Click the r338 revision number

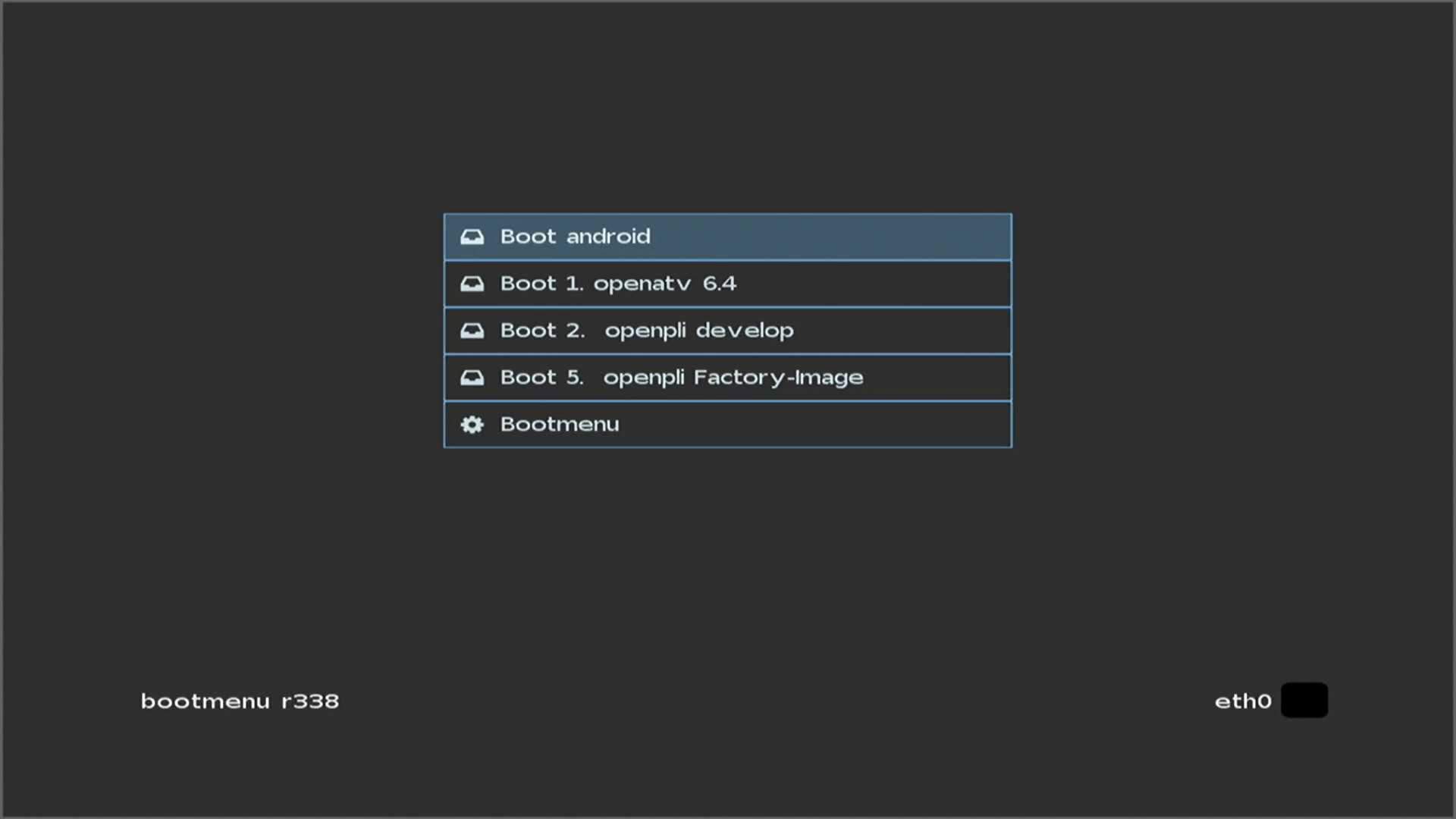pos(310,701)
